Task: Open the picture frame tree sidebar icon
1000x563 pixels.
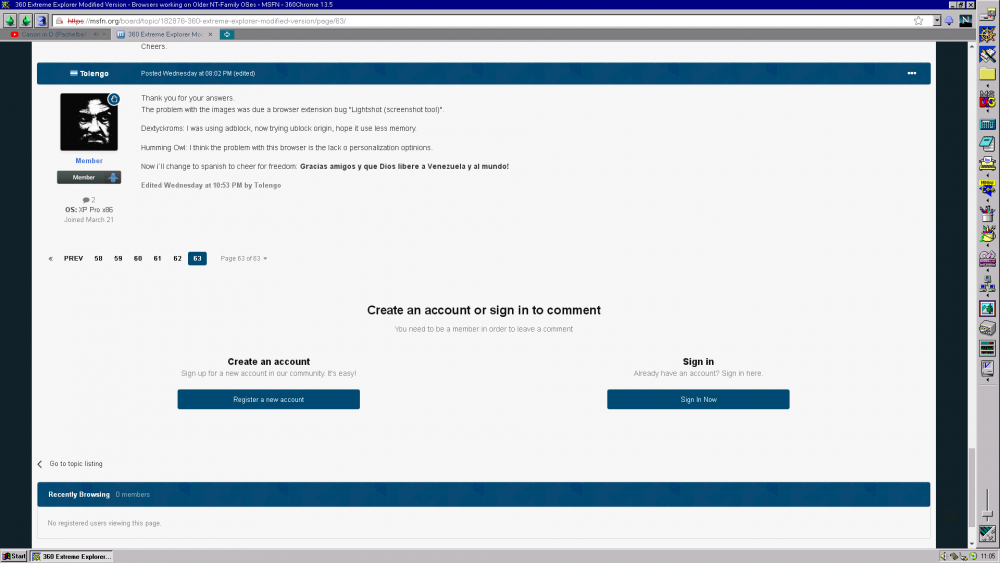Action: coord(987,309)
